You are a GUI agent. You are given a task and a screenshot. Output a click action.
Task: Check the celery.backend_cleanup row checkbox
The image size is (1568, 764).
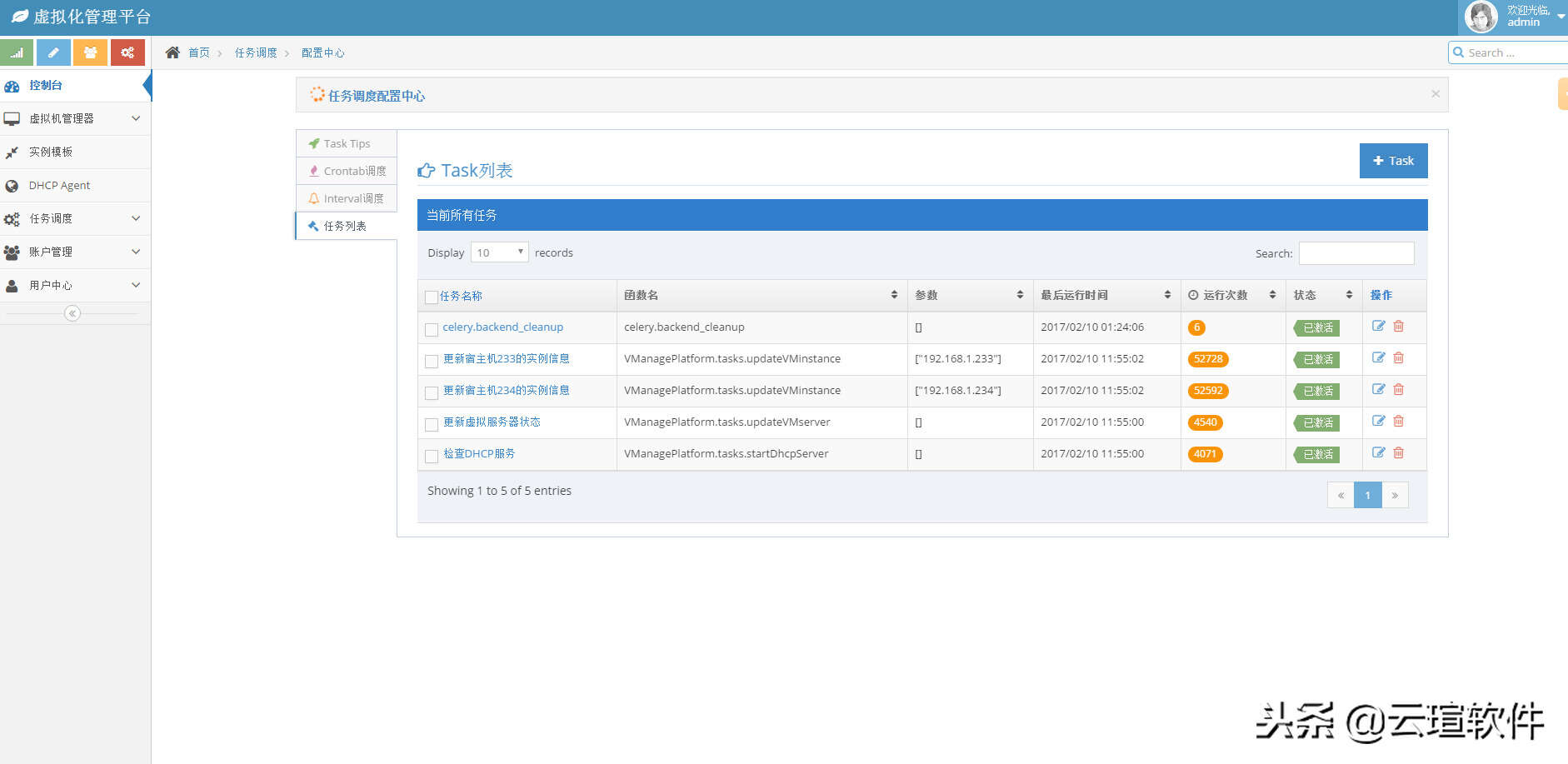(432, 330)
